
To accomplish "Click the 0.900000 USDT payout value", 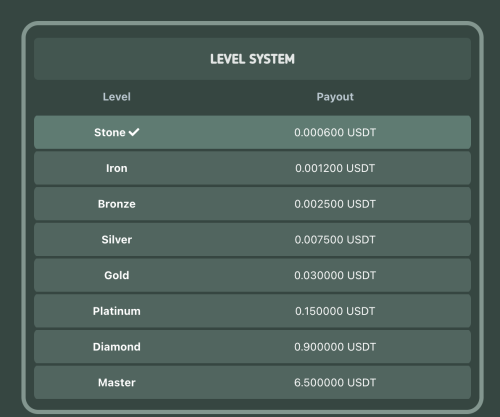I will pos(335,347).
